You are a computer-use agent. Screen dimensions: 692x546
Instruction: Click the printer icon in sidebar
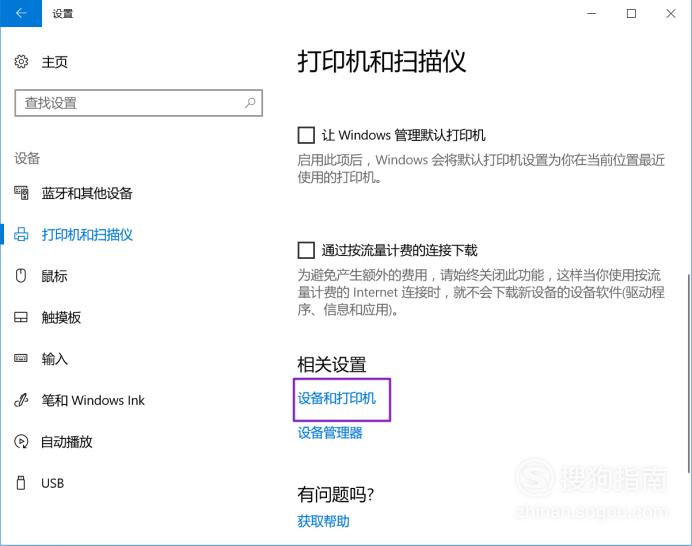[x=21, y=234]
